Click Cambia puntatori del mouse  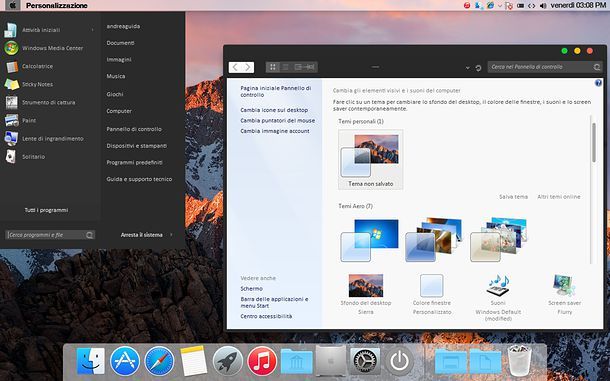point(277,121)
